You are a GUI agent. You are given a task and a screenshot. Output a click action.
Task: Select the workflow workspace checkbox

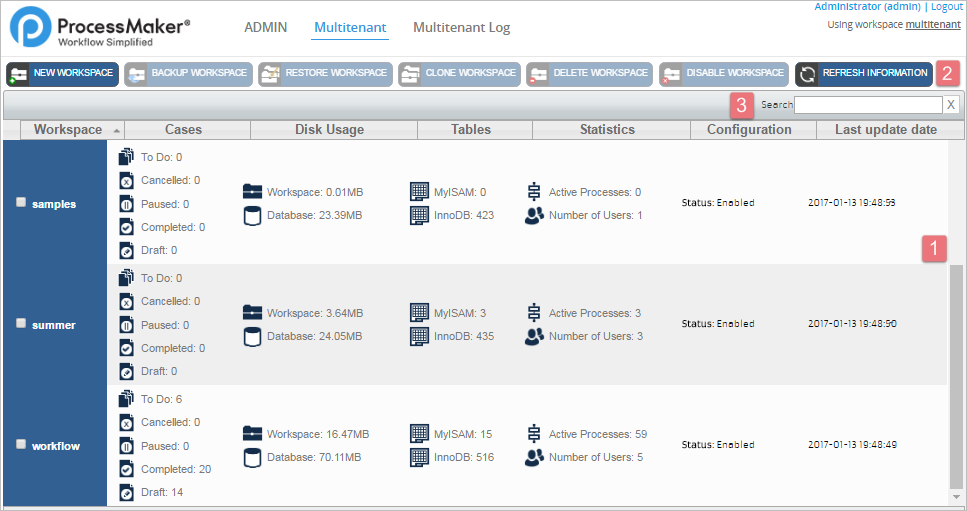tap(22, 445)
